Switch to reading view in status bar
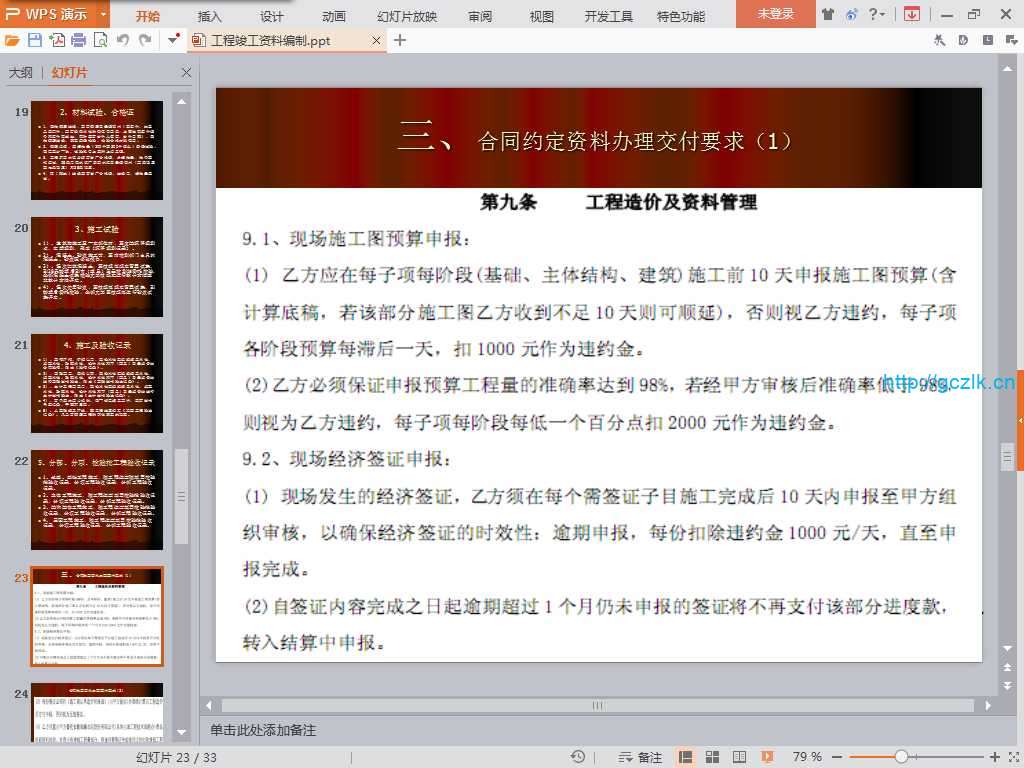1024x768 pixels. (x=739, y=757)
